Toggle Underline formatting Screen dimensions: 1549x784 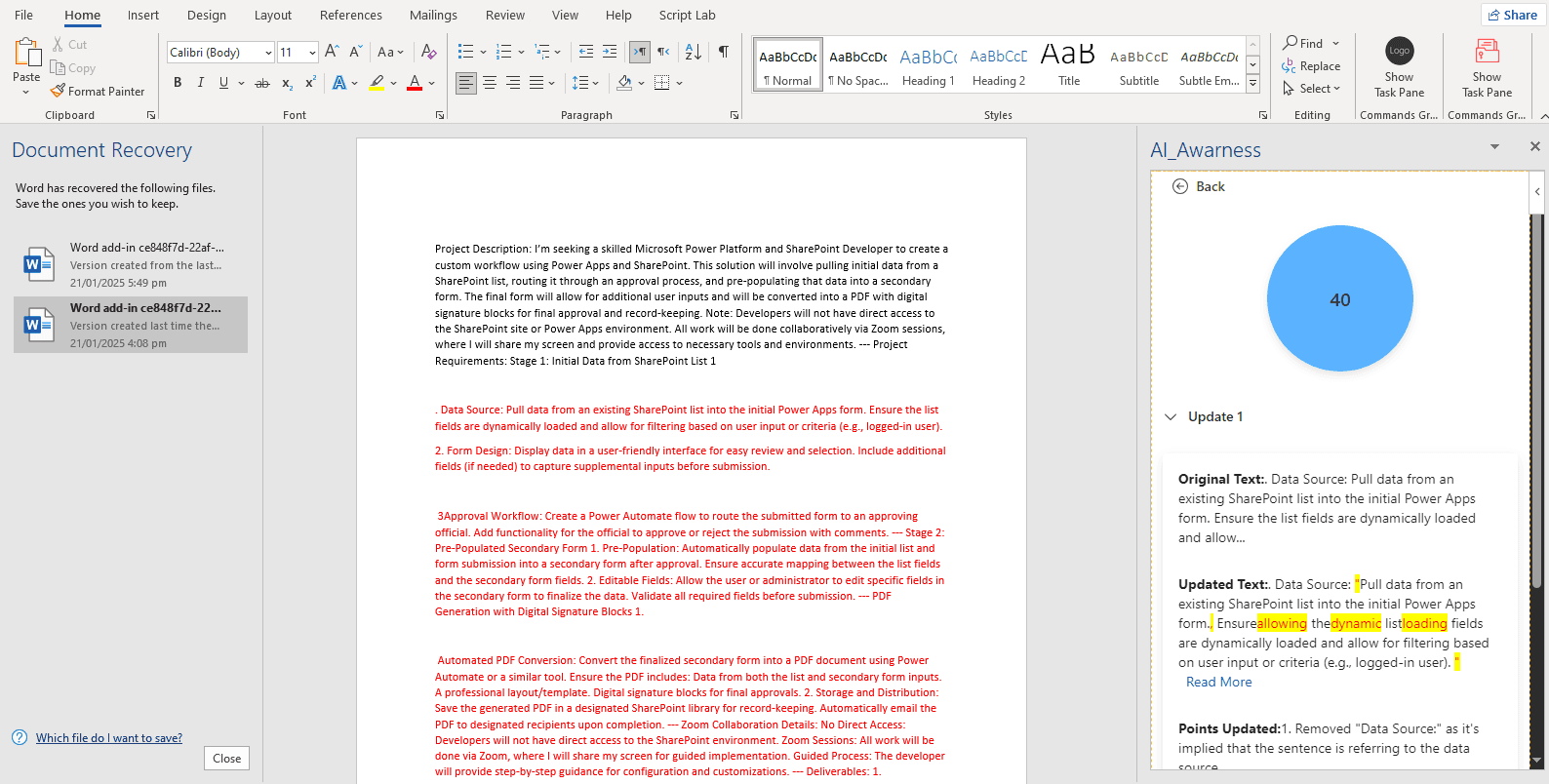click(x=224, y=83)
